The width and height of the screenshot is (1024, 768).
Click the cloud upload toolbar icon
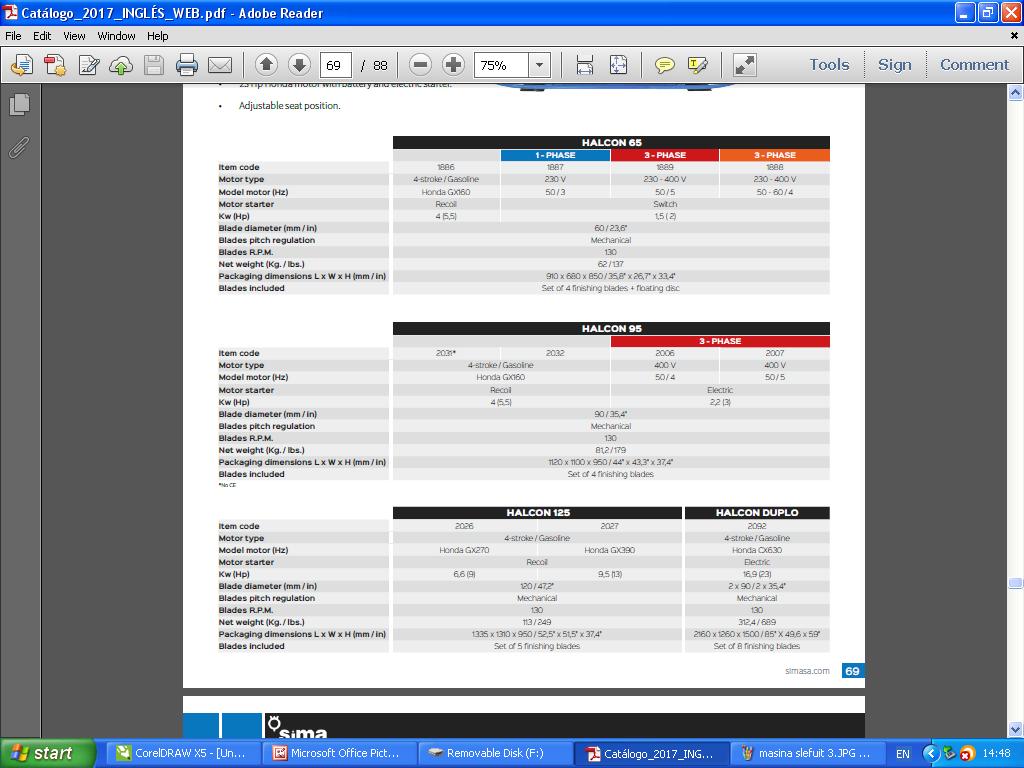coord(121,65)
